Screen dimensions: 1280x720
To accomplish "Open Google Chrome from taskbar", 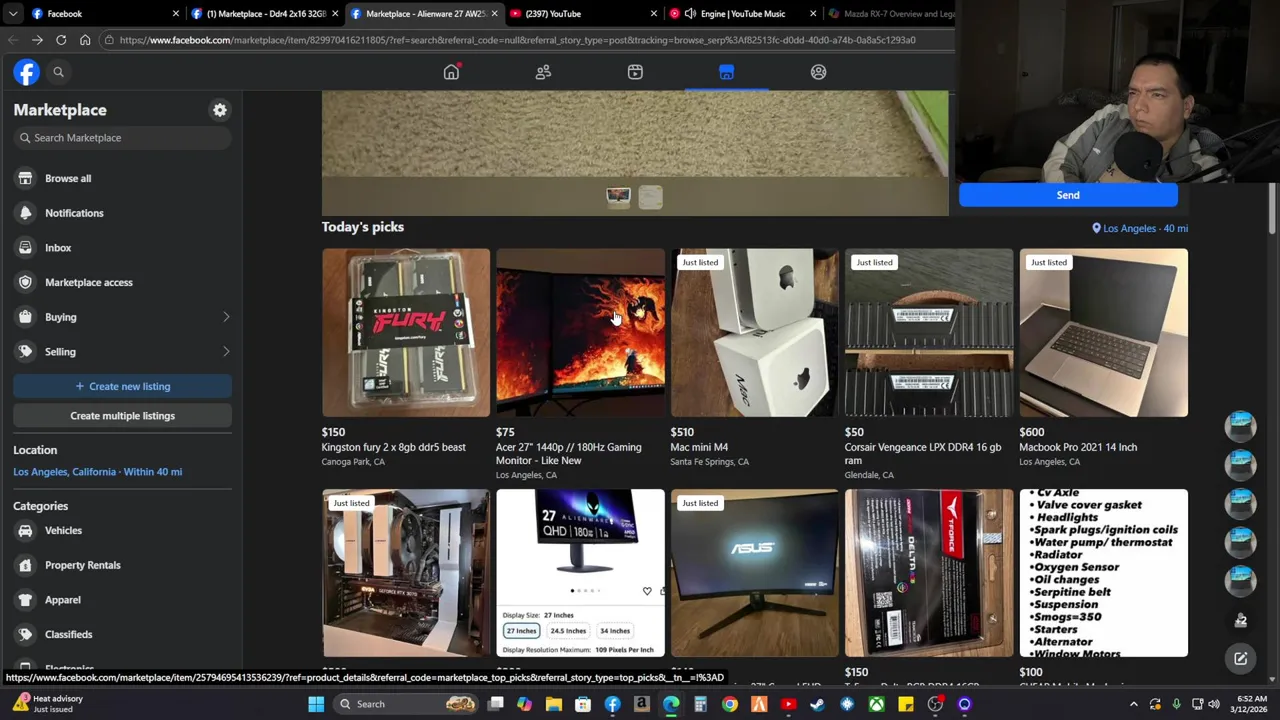I will pos(730,704).
